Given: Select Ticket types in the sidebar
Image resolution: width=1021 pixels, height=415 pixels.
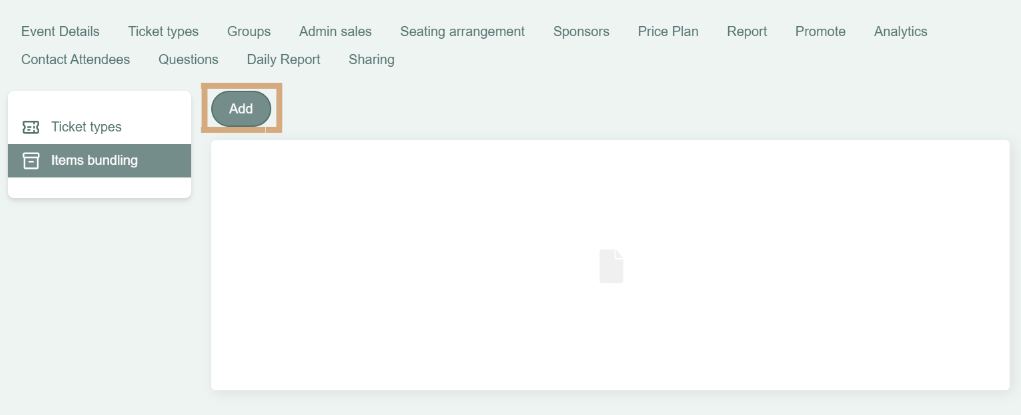Looking at the screenshot, I should [100, 127].
